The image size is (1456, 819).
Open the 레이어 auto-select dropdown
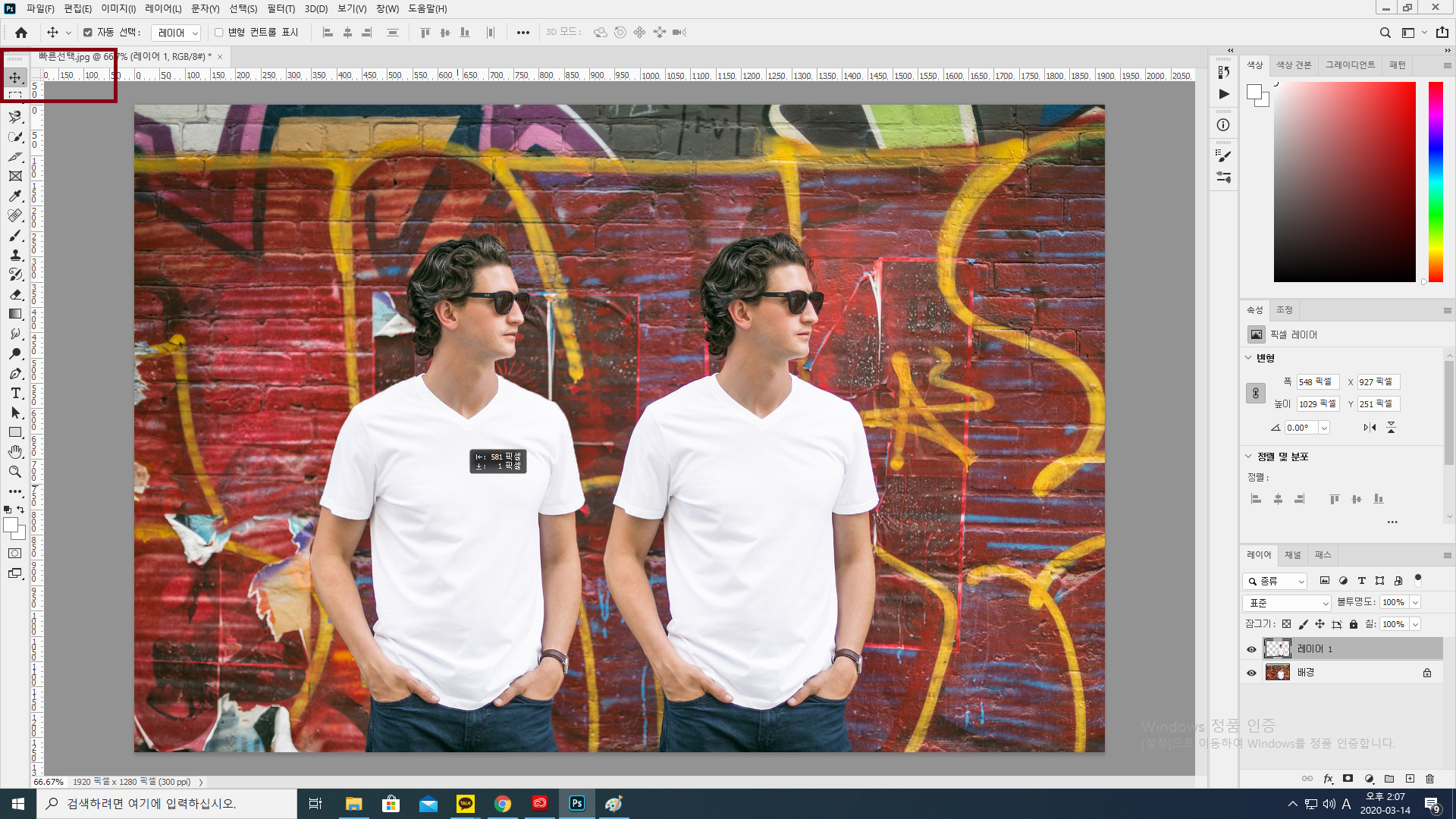point(176,33)
